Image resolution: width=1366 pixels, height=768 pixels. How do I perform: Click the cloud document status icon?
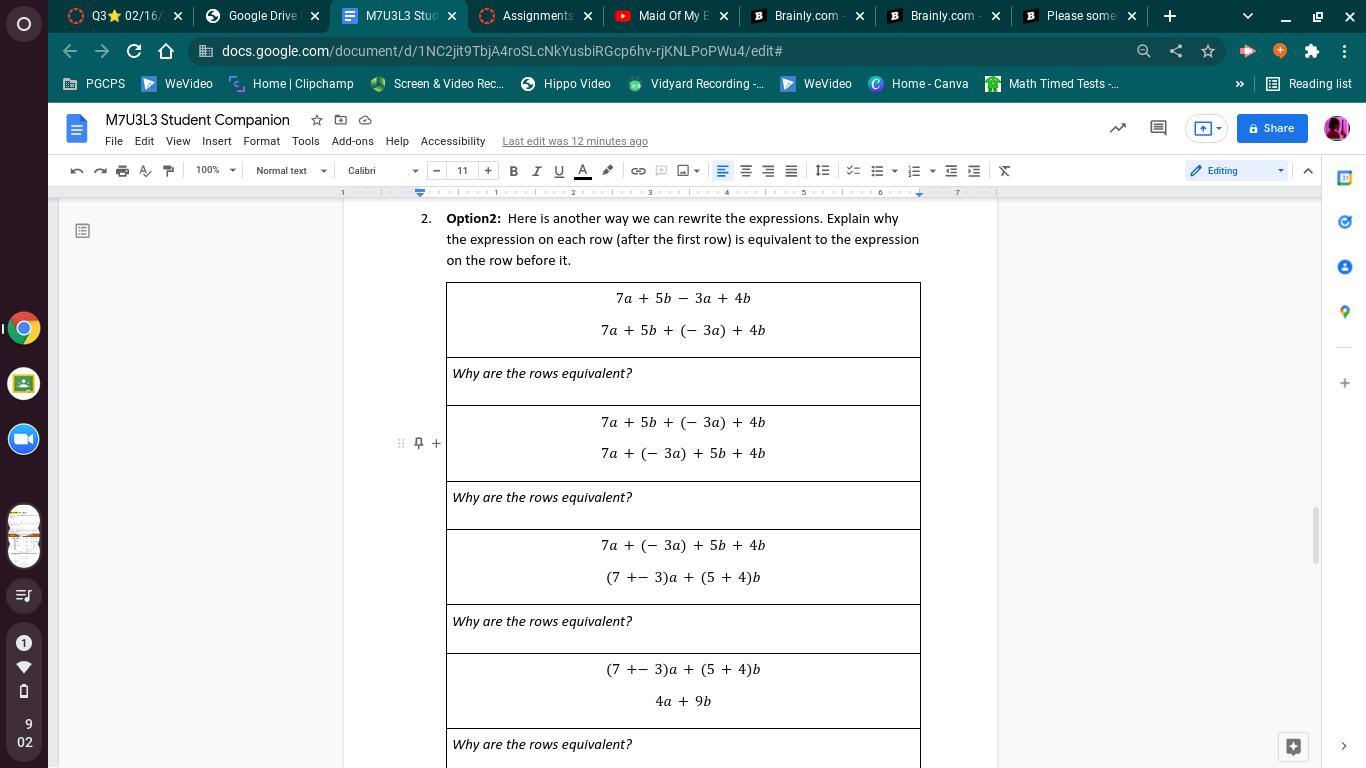[x=365, y=120]
